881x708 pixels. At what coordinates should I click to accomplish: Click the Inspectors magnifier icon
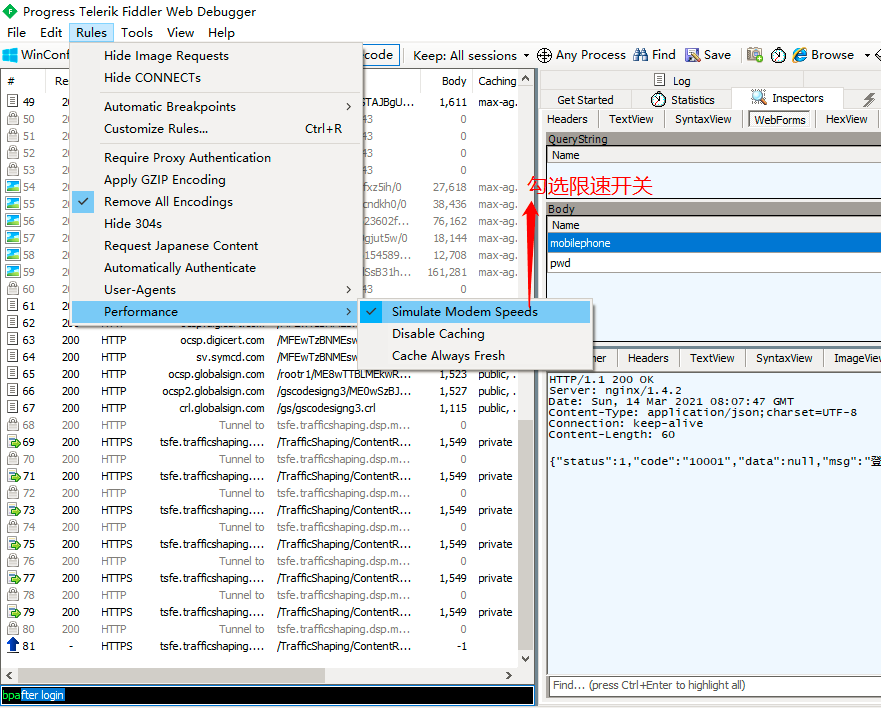[x=759, y=97]
